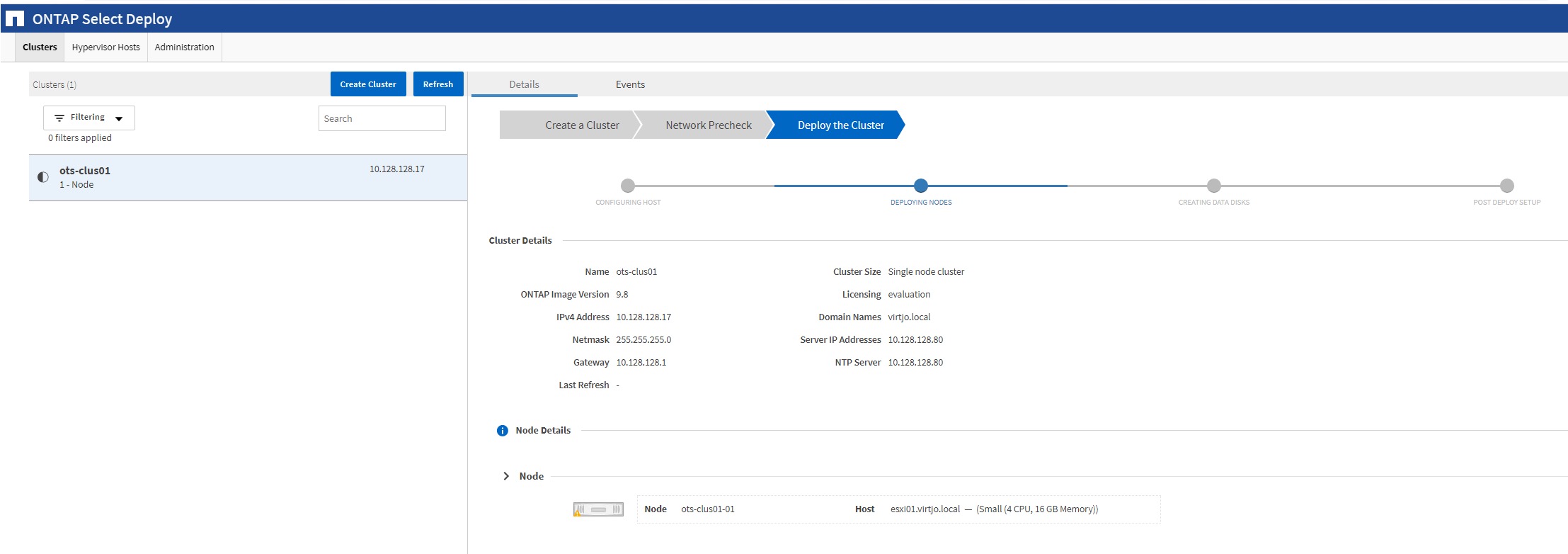Click the Post Deploy Setup progress circle

(1506, 186)
